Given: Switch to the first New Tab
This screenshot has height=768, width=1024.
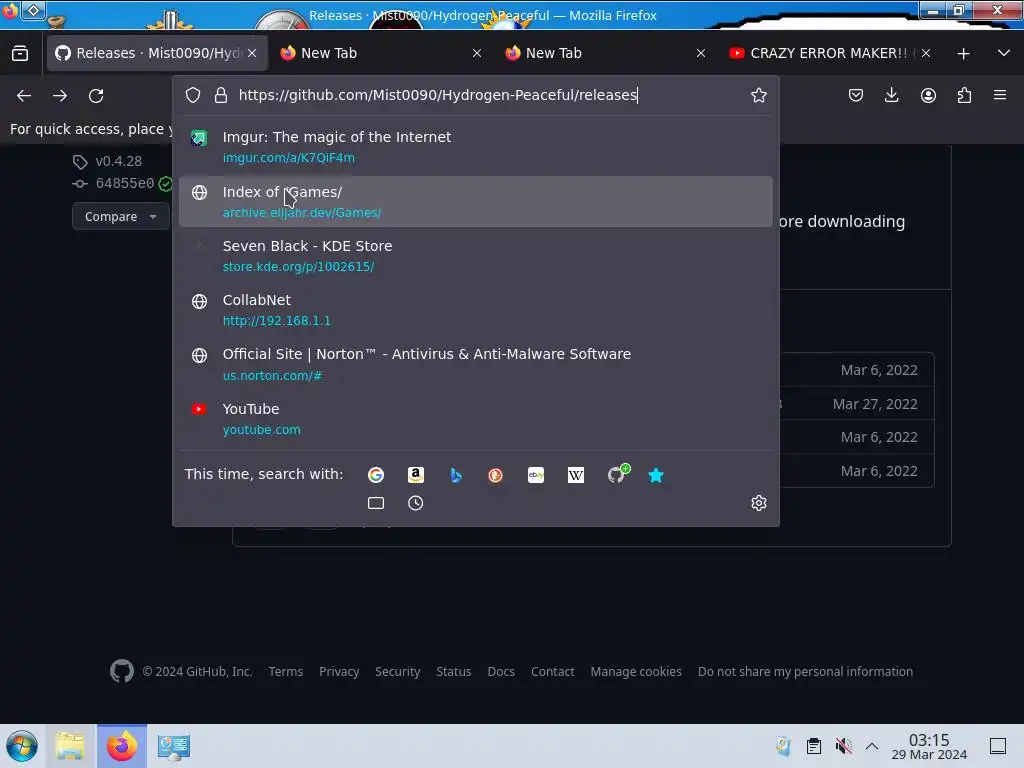Looking at the screenshot, I should 381,53.
